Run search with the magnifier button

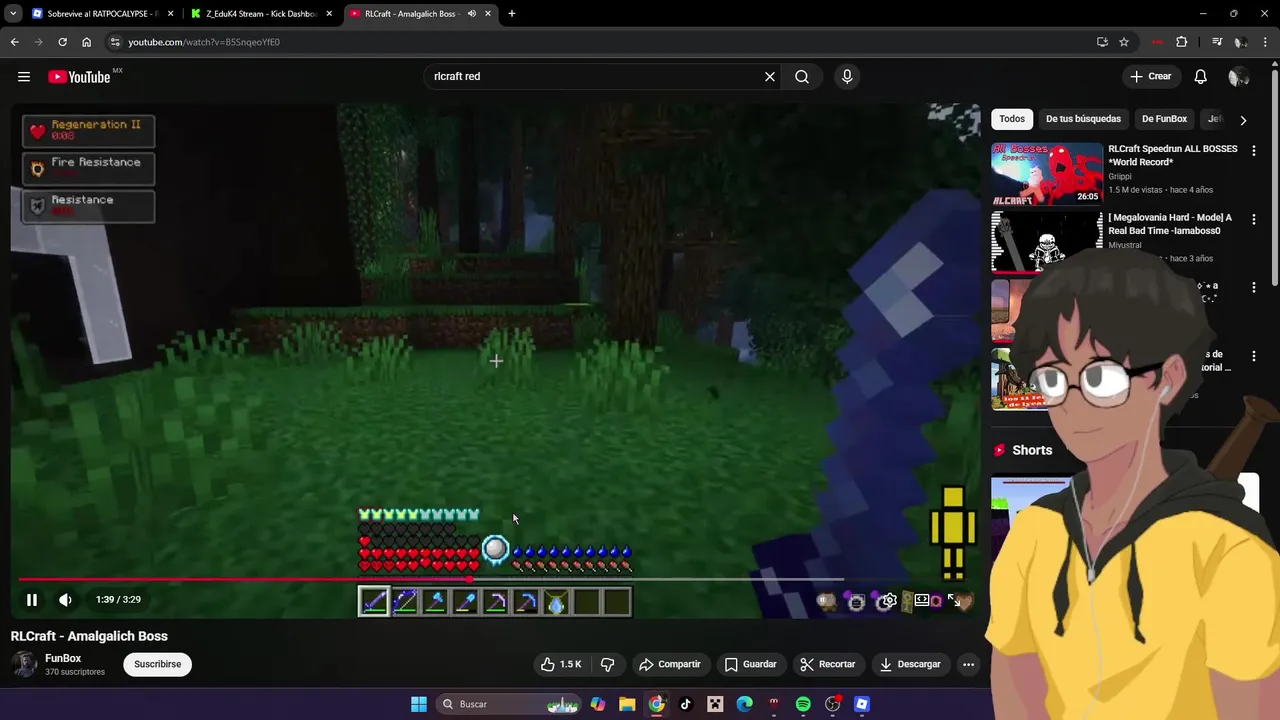click(802, 77)
